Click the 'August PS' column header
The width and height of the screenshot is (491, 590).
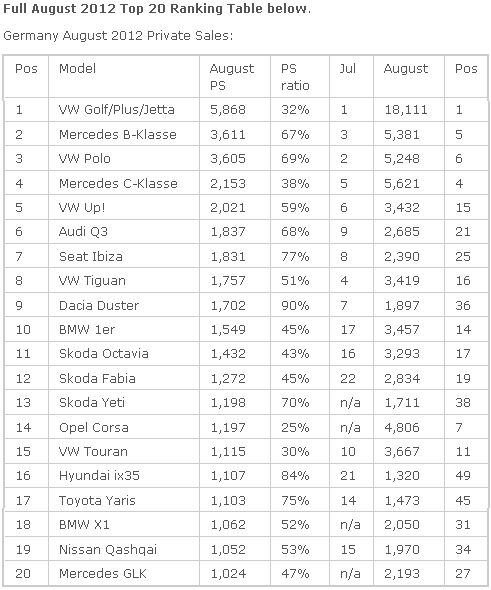(x=232, y=77)
